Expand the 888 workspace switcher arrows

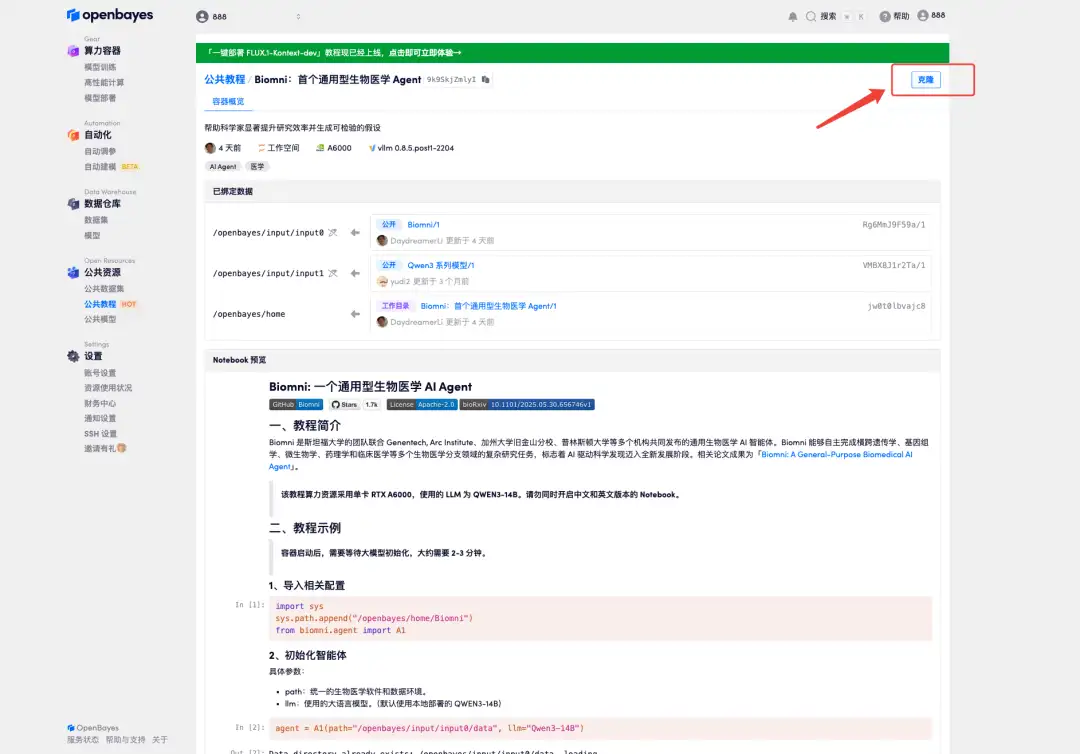point(298,17)
